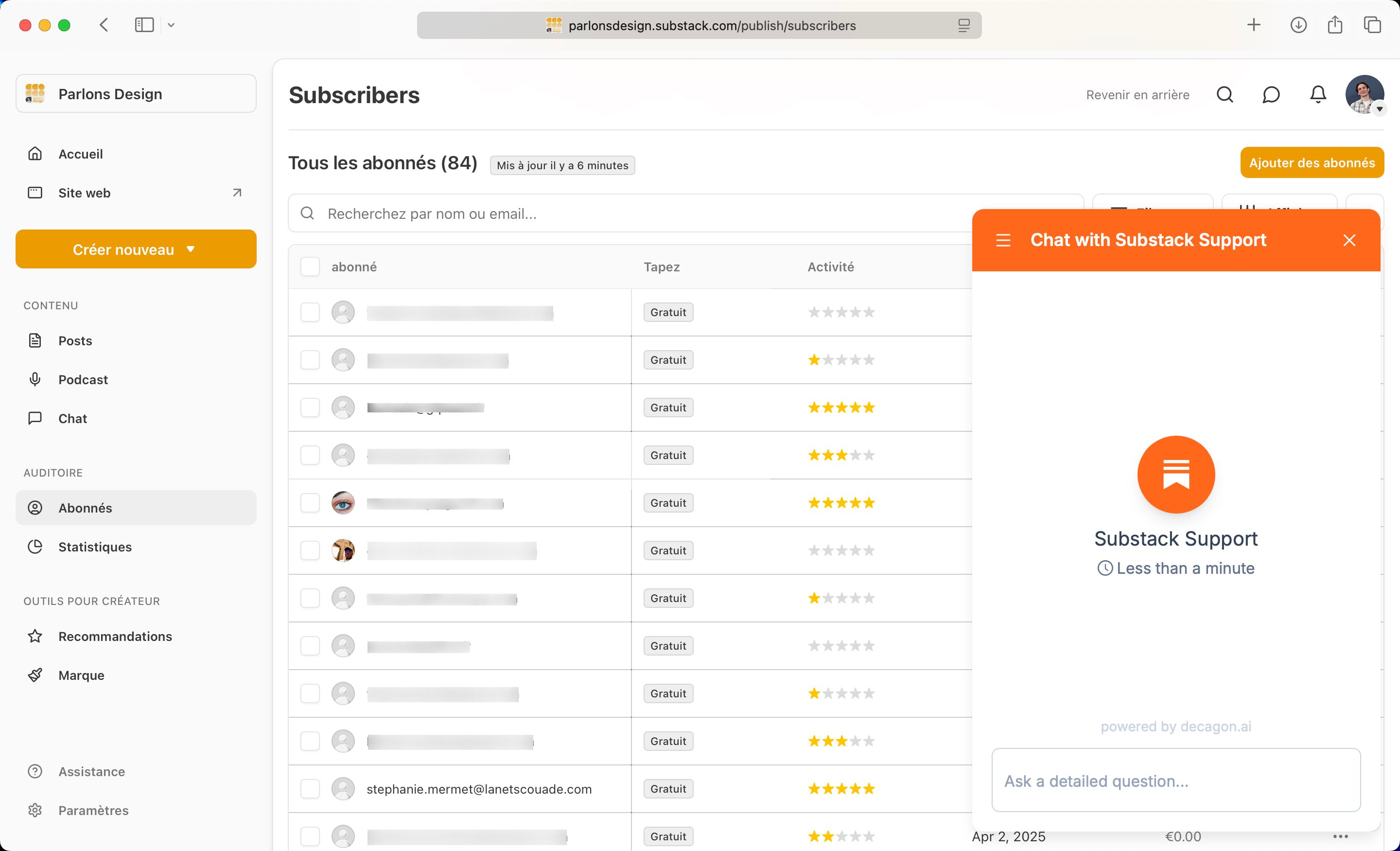Click the Less than a minute response time
Image resolution: width=1400 pixels, height=851 pixels.
[1176, 568]
